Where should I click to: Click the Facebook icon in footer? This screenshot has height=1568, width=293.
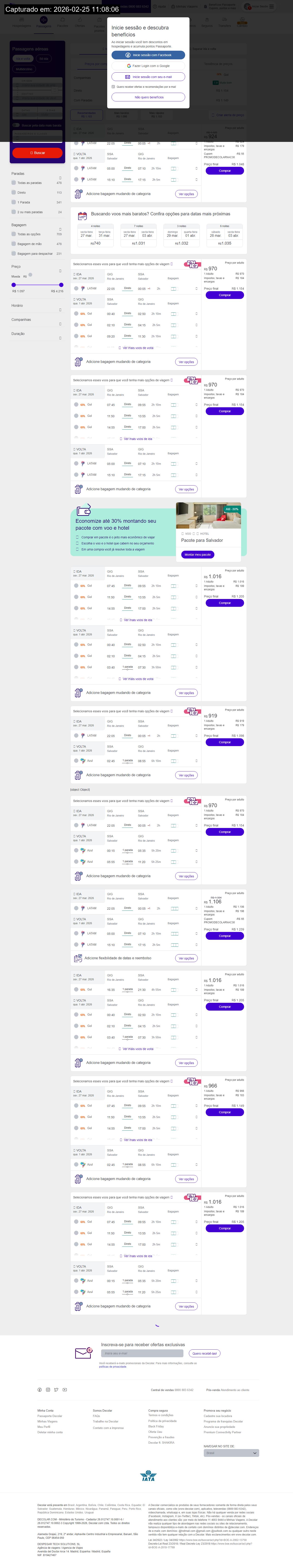39,1390
